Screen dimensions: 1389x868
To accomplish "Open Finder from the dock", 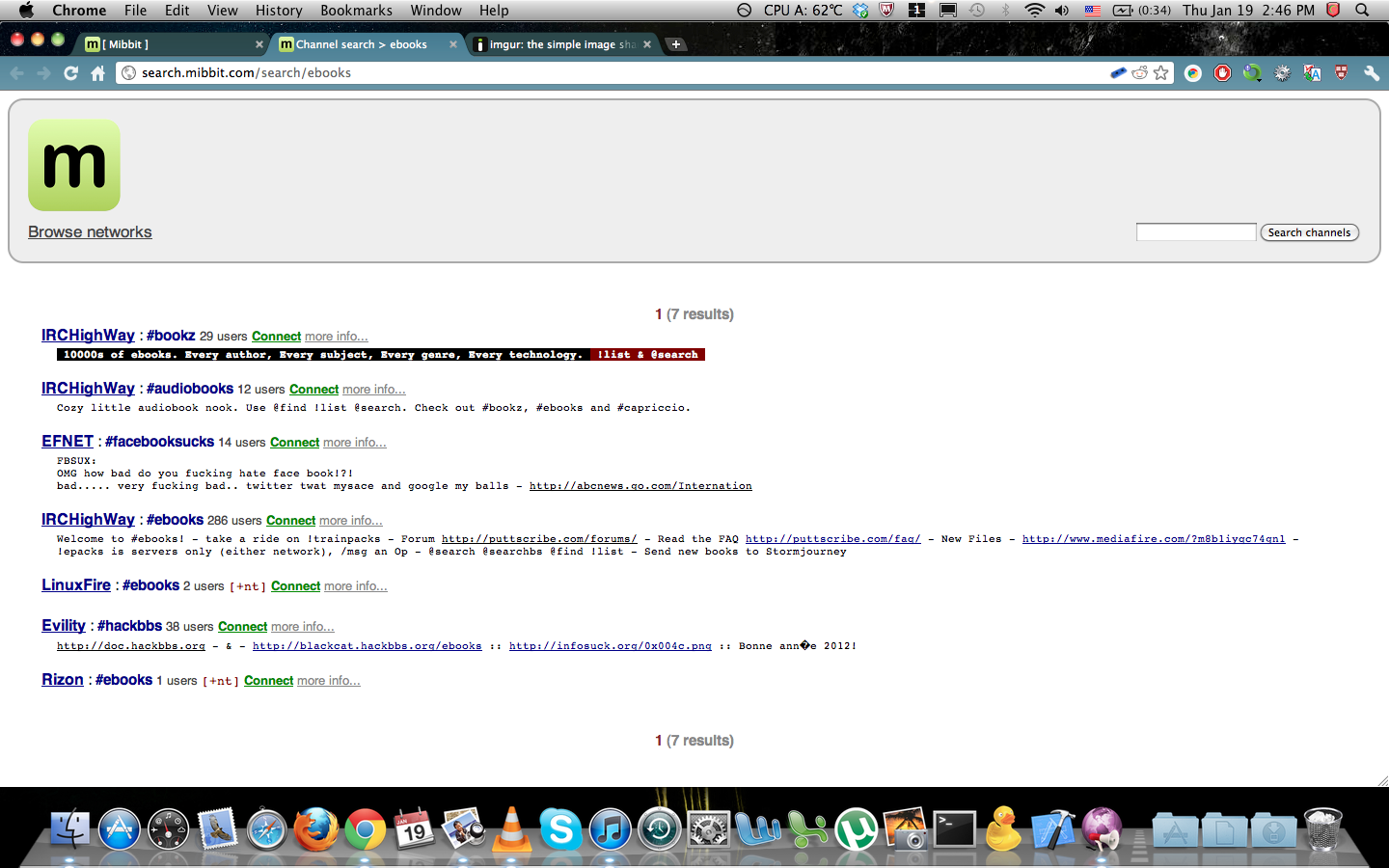I will 69,828.
